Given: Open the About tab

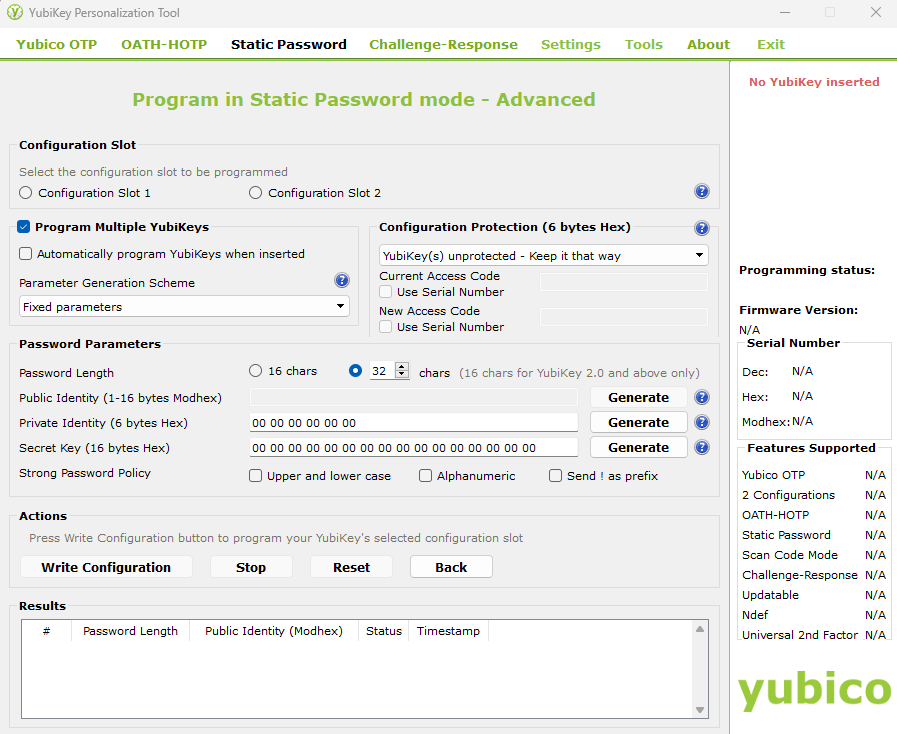Looking at the screenshot, I should (708, 45).
